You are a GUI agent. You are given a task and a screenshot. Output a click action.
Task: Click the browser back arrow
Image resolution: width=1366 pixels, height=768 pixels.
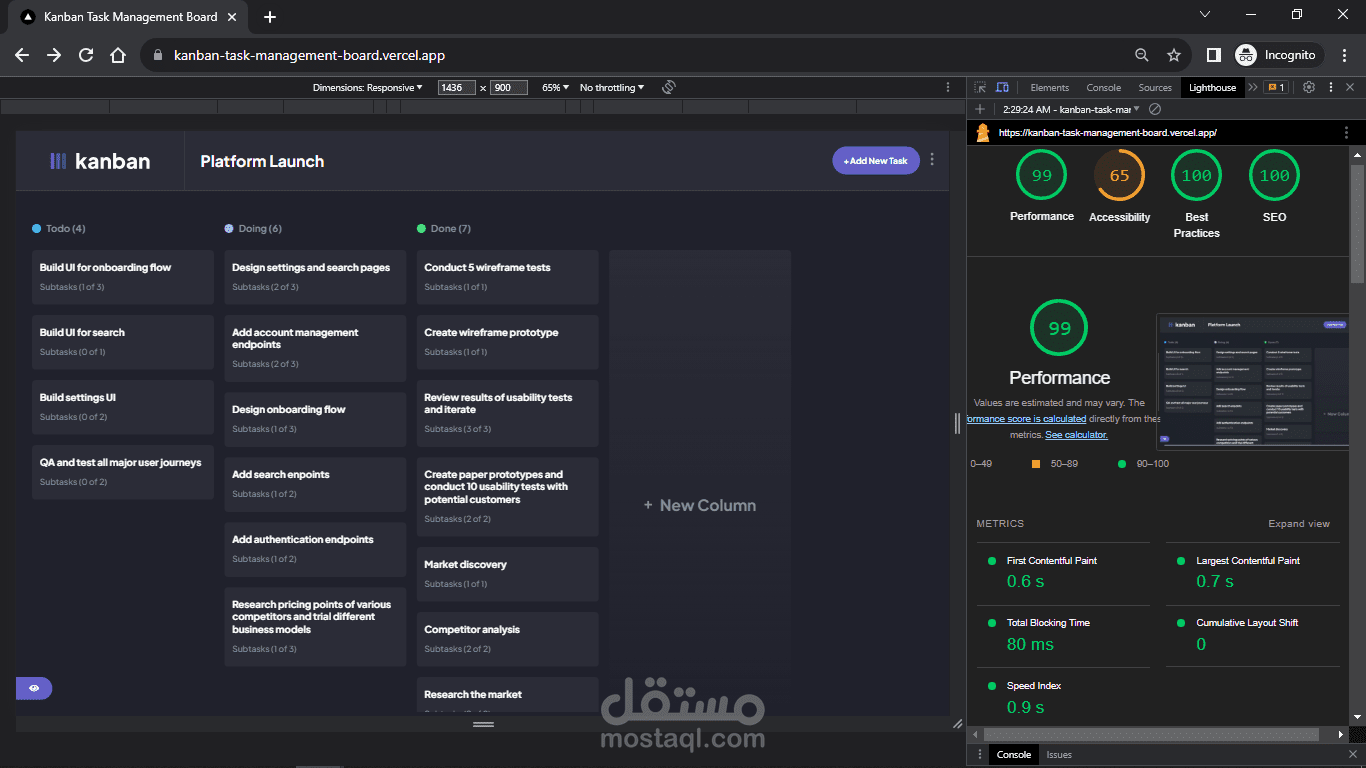click(22, 55)
